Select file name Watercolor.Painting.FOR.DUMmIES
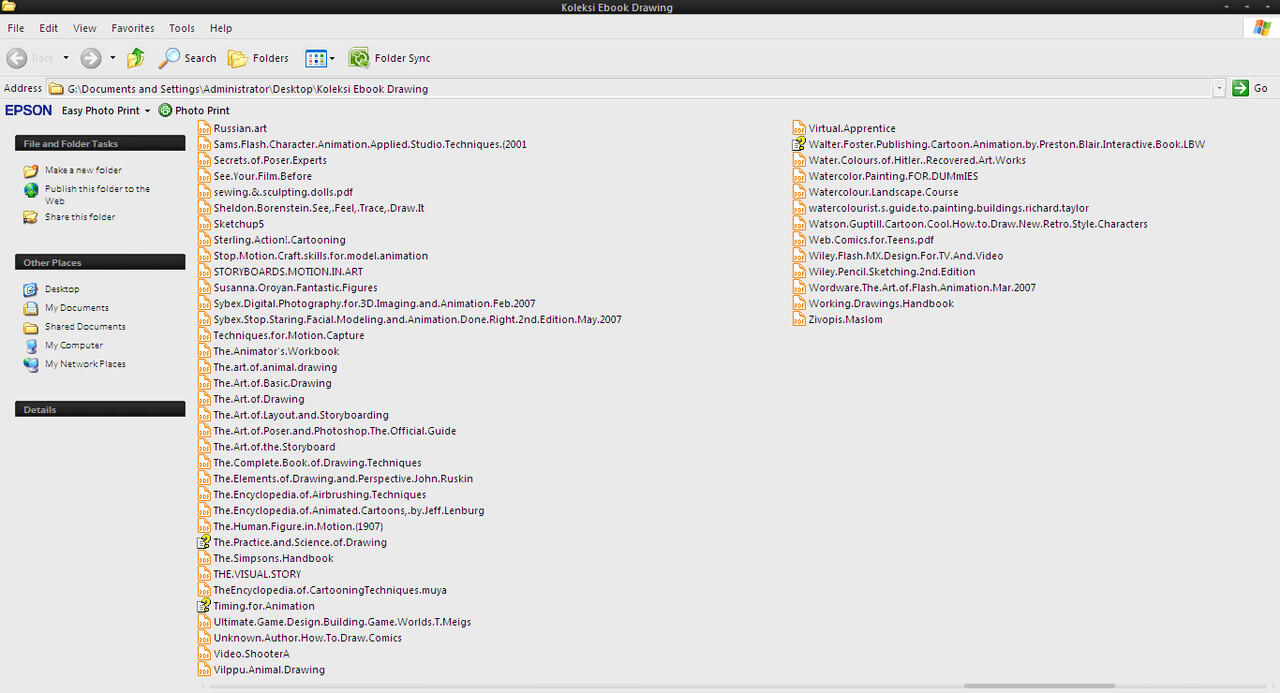The width and height of the screenshot is (1280, 693). click(x=893, y=176)
